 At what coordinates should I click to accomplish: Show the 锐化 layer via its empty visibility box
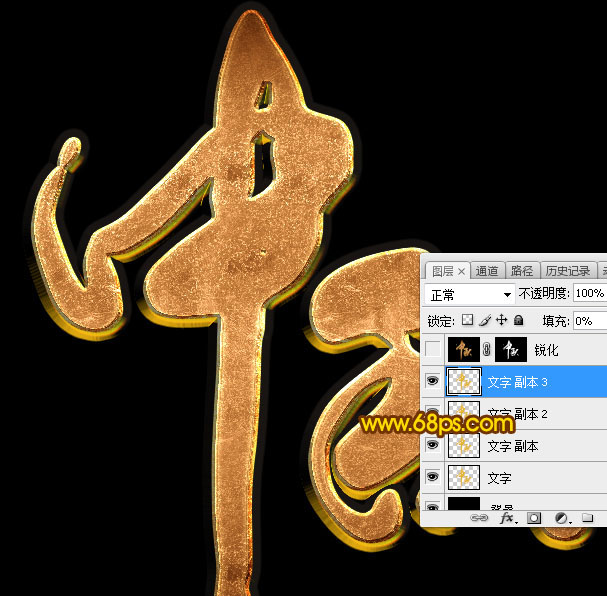(432, 349)
